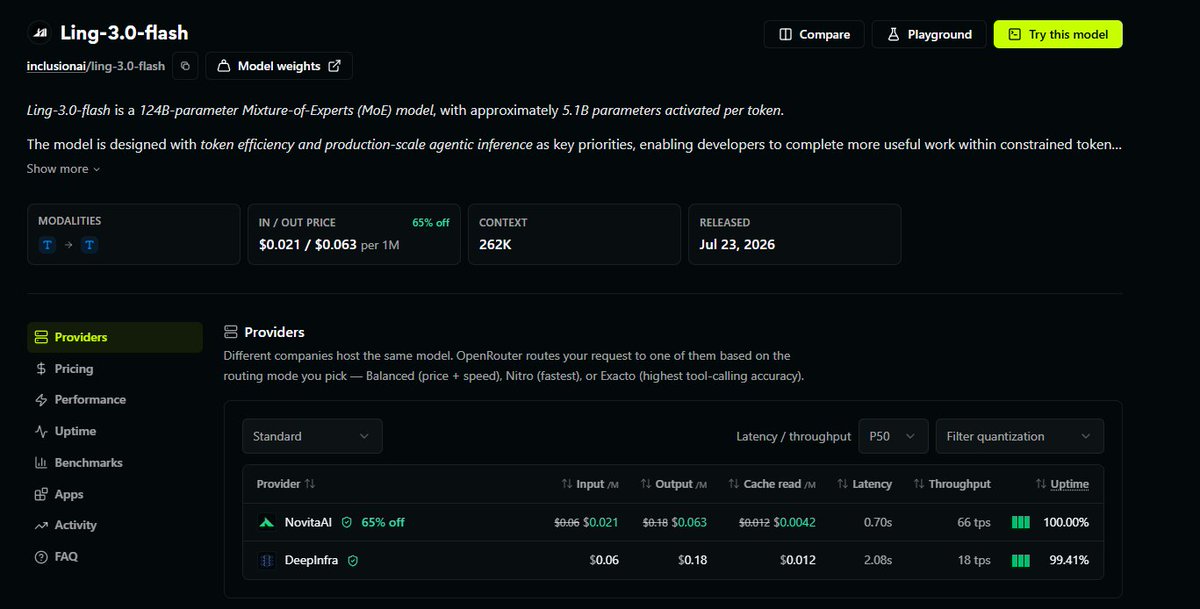Click the Jul 23, 2026 release date
The width and height of the screenshot is (1200, 609).
[x=737, y=244]
